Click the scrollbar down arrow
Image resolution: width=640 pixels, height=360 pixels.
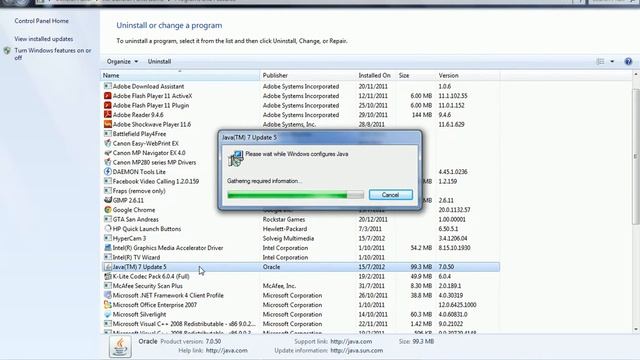coord(636,329)
